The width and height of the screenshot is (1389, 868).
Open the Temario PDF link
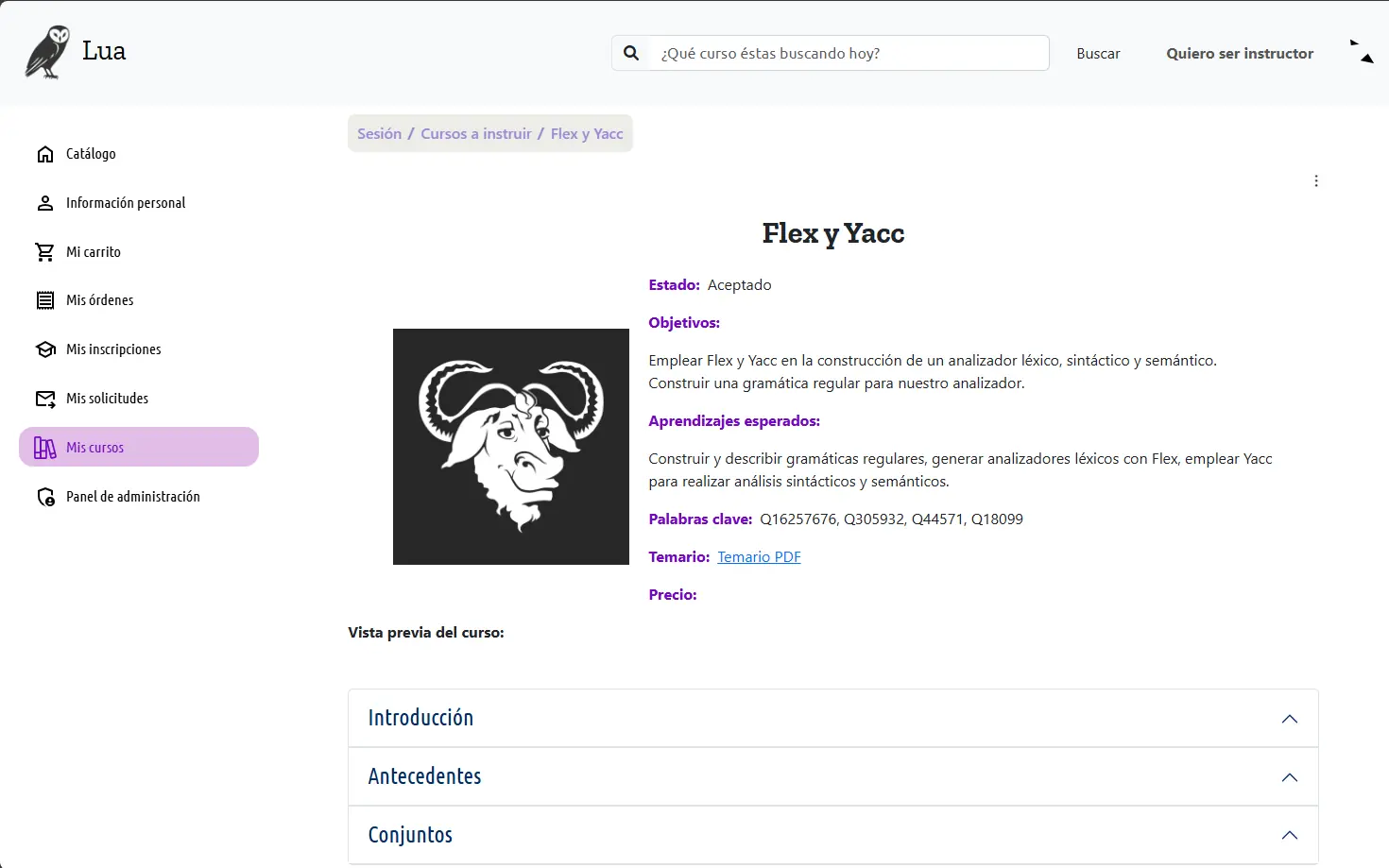coord(759,557)
